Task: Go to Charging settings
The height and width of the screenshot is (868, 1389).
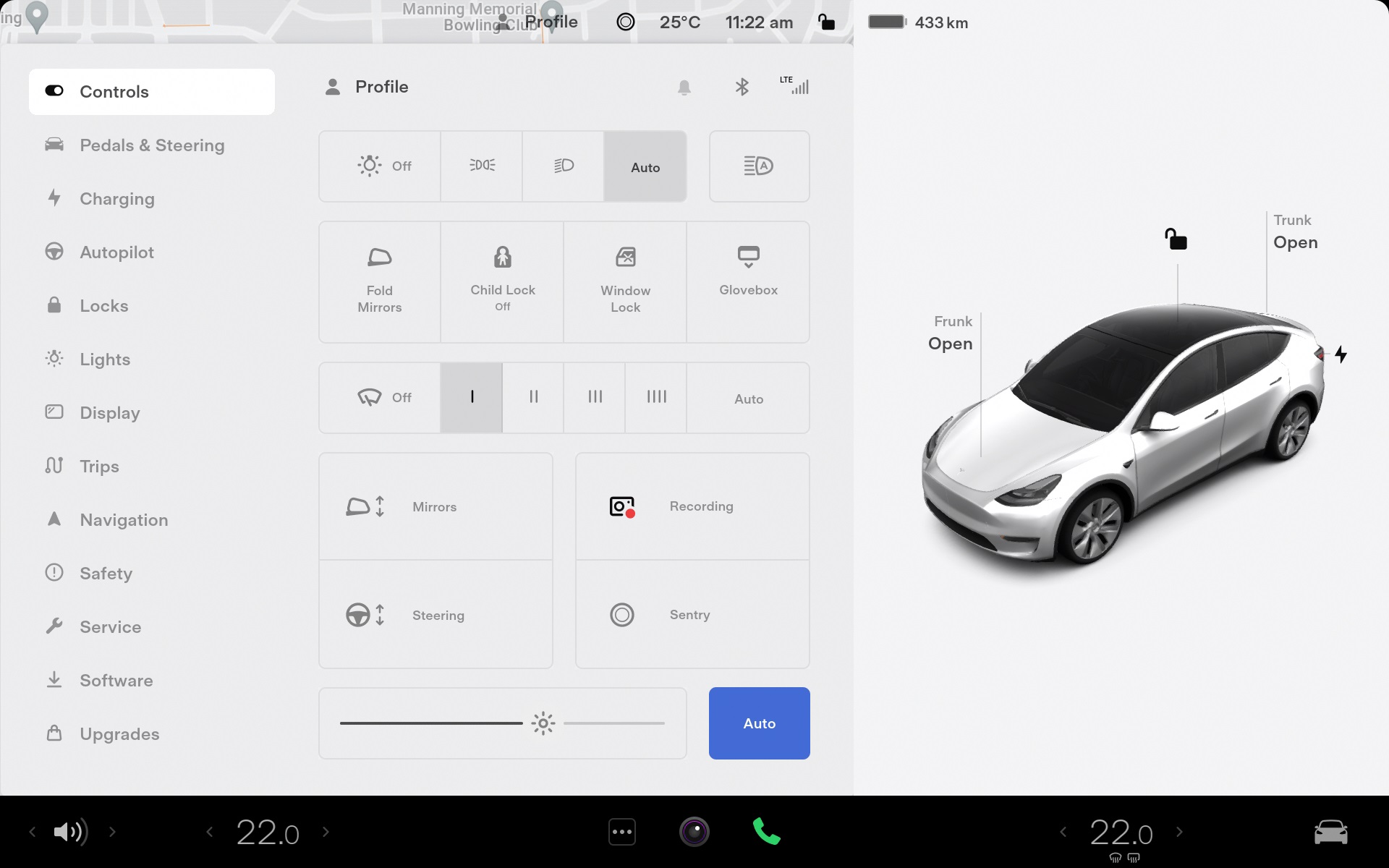Action: pyautogui.click(x=116, y=199)
